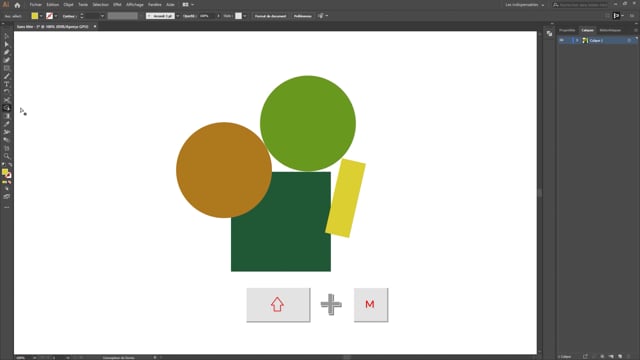The height and width of the screenshot is (360, 640).
Task: Select the Paintbrush tool in toolbar
Action: pyautogui.click(x=7, y=76)
